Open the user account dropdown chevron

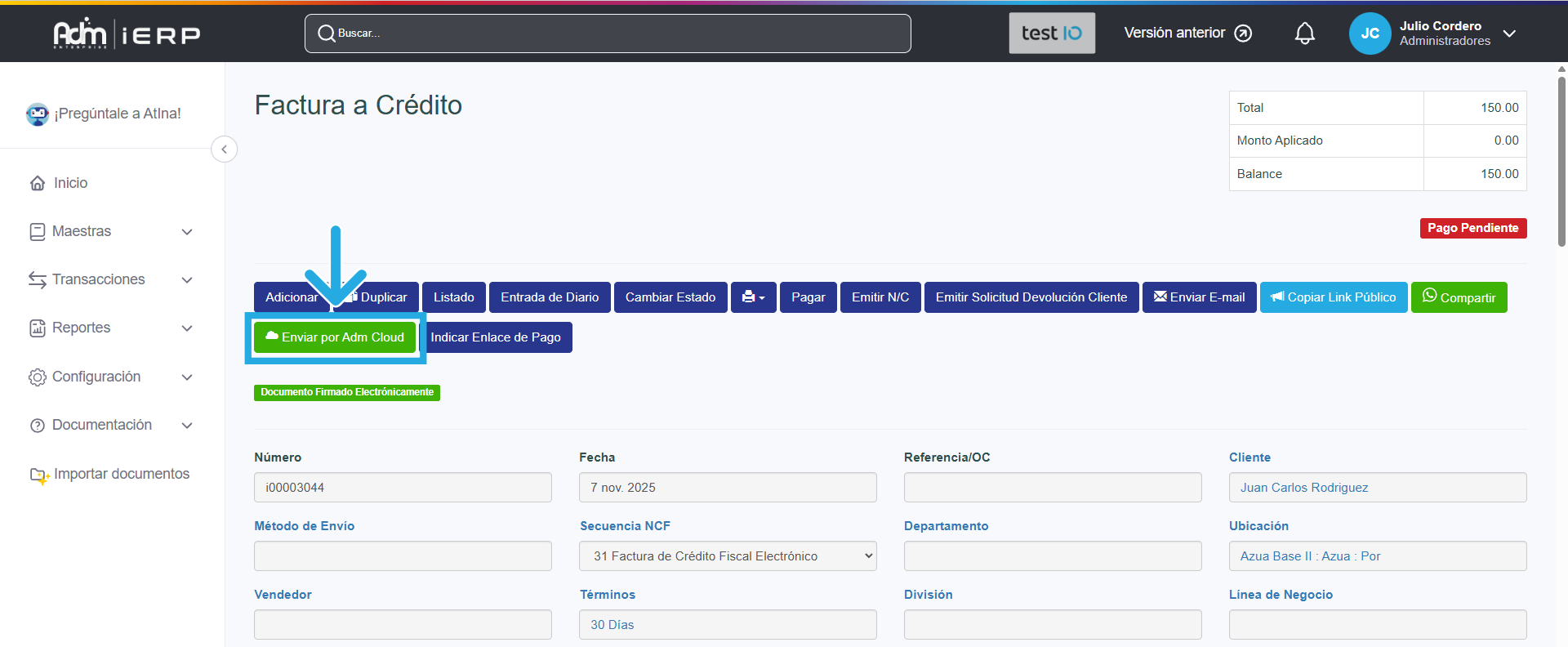point(1509,33)
